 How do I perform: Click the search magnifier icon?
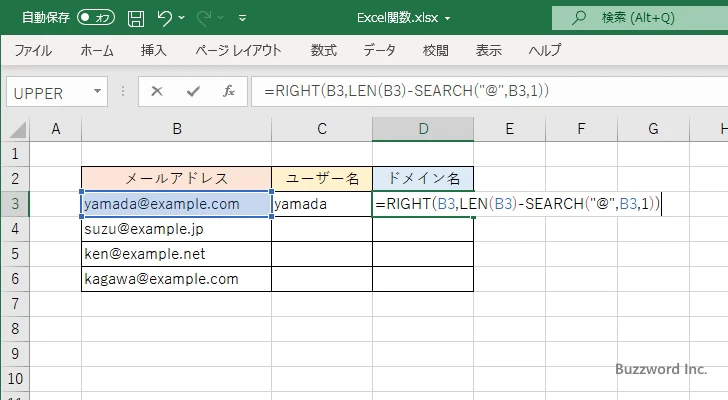pos(578,18)
